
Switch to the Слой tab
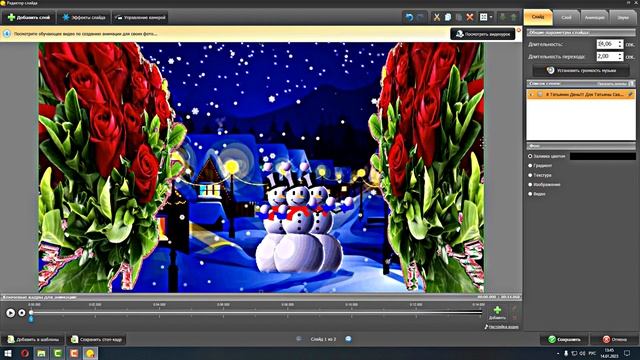566,18
